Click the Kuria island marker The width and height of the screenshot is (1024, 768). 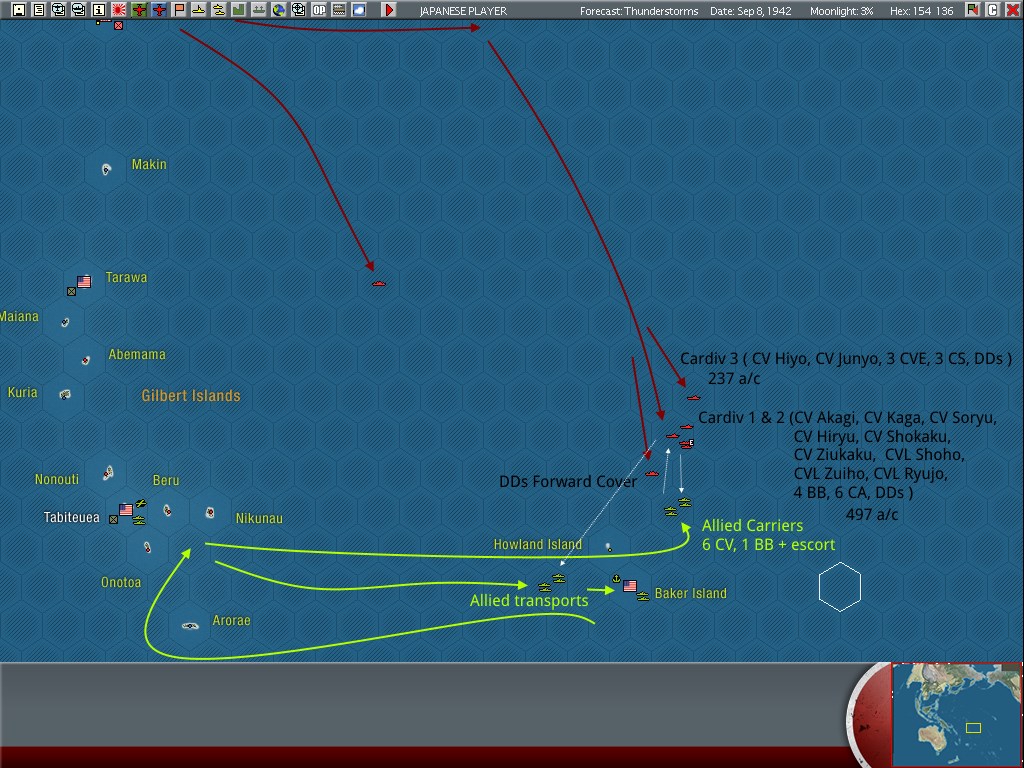click(65, 394)
